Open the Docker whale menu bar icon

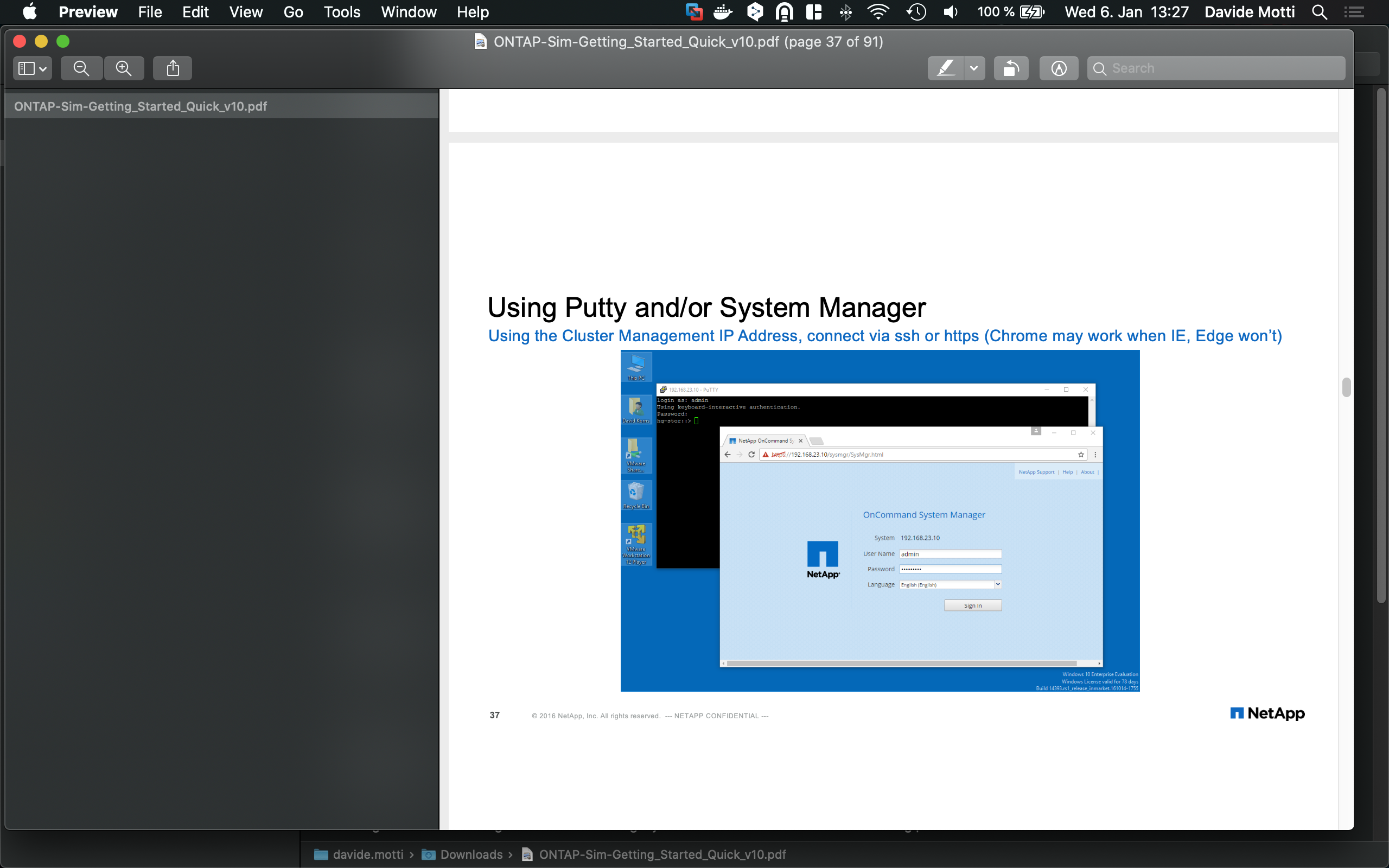[x=723, y=12]
